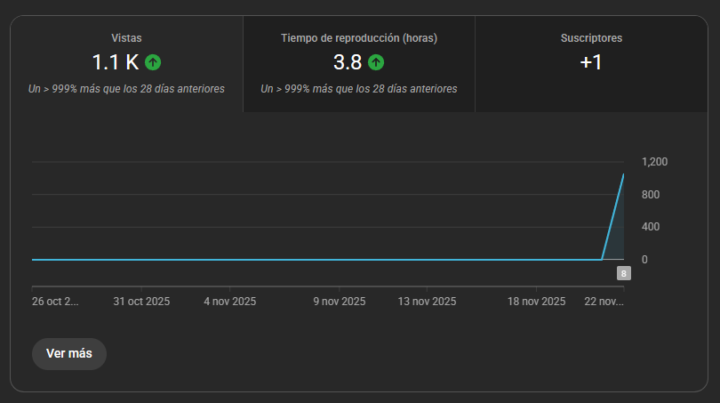The height and width of the screenshot is (403, 720).
Task: Select the Vistas metric tab
Action: pyautogui.click(x=126, y=64)
